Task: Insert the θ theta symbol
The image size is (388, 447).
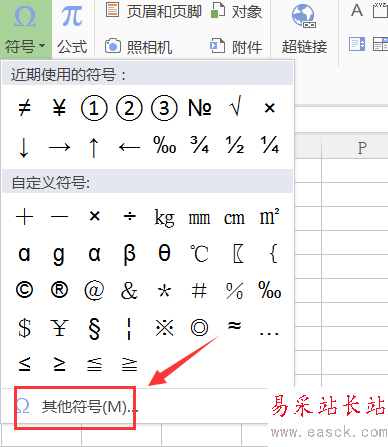Action: pos(164,253)
